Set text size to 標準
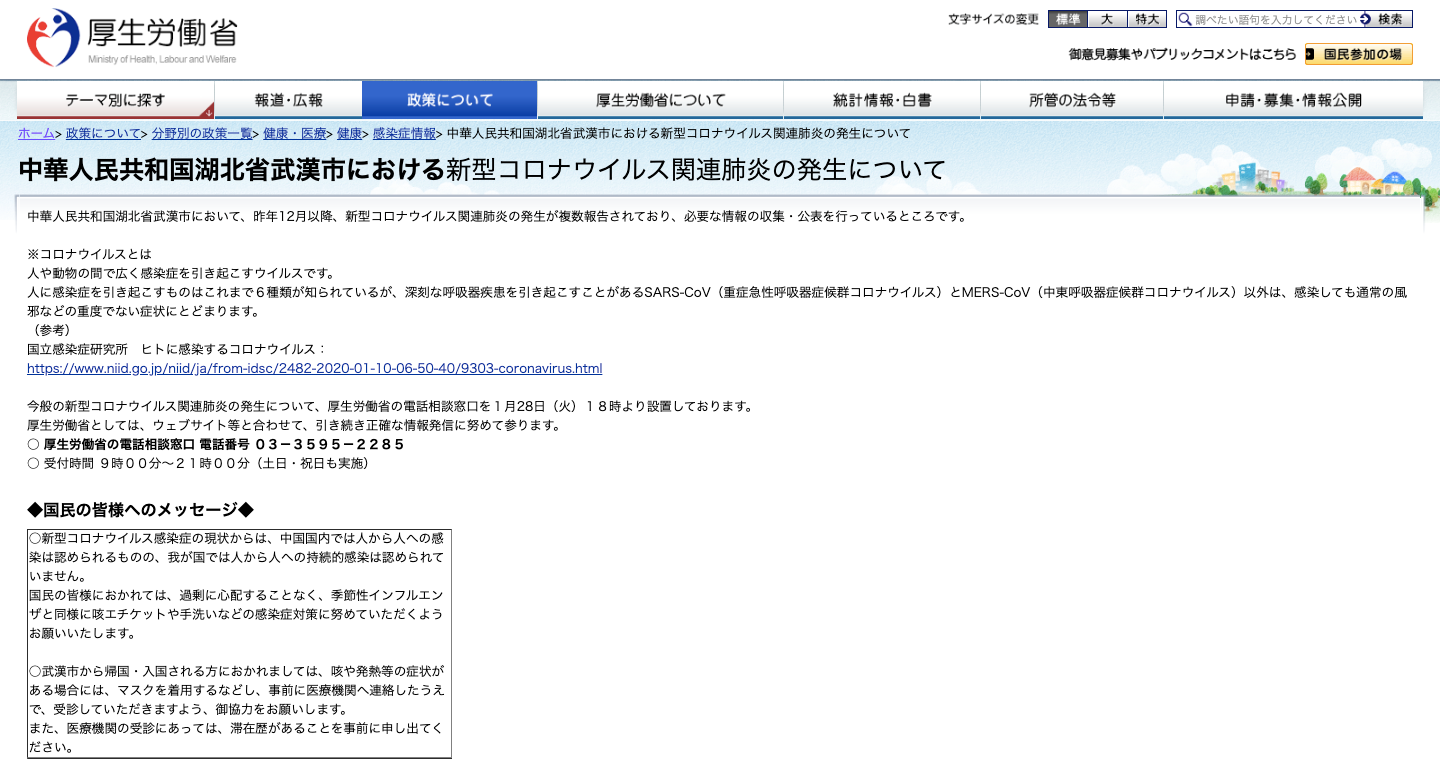The image size is (1440, 782). [1067, 19]
